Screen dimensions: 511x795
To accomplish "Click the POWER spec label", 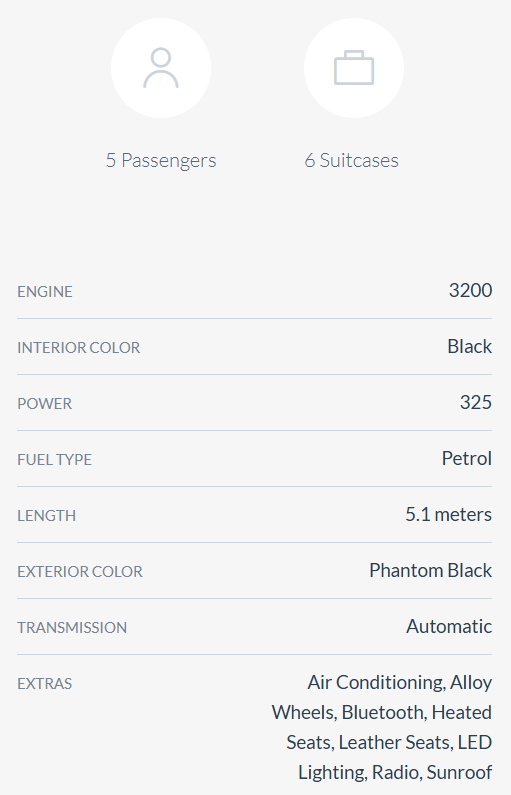I will pos(45,404).
